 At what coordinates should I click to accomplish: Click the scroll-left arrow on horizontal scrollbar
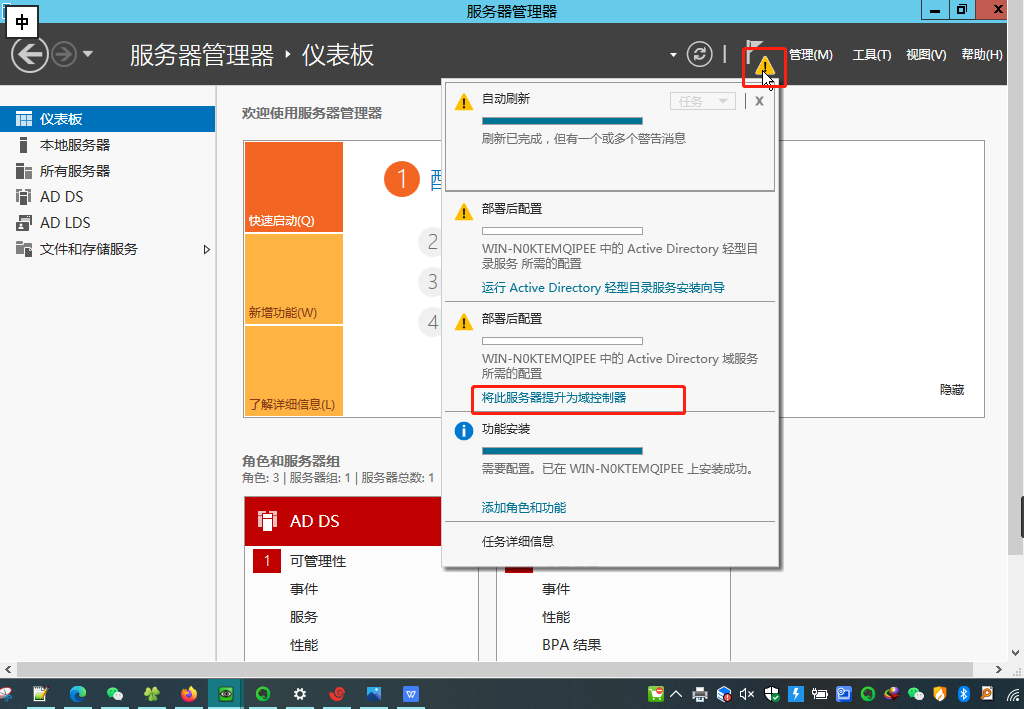(x=8, y=669)
